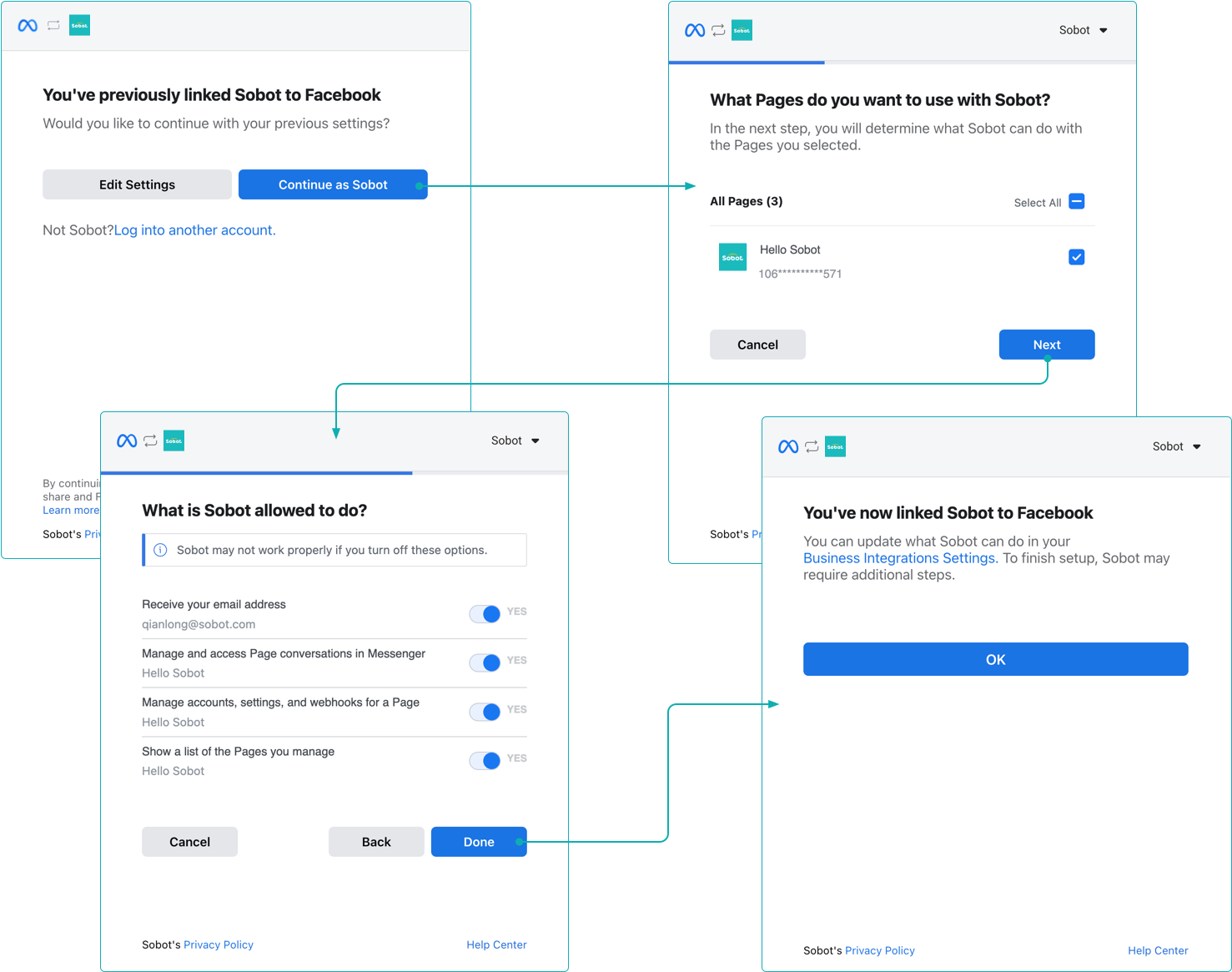Click the 'Select All' label

click(1038, 203)
